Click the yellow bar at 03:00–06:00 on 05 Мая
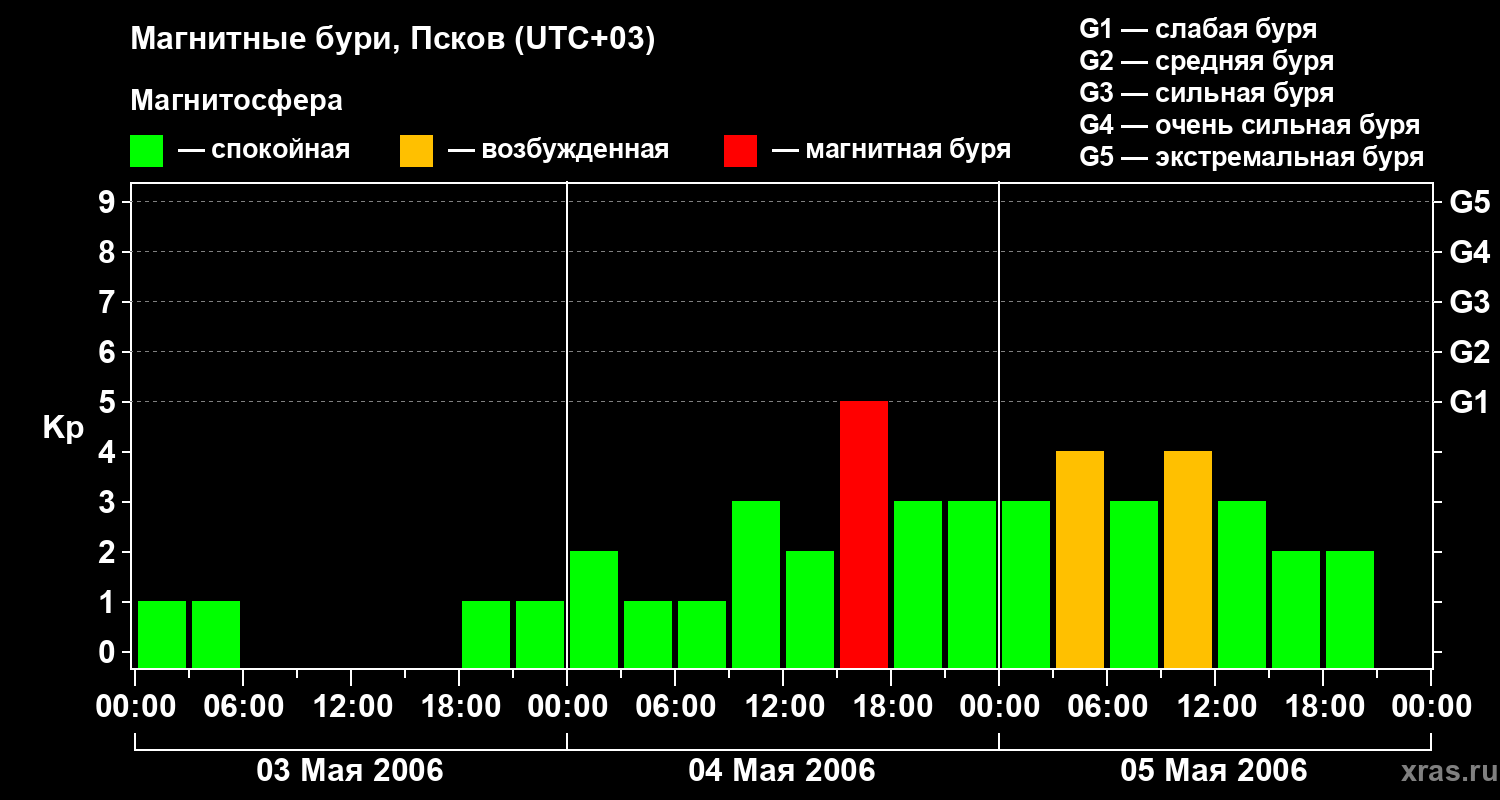Screen dimensions: 1500x800 coord(1080,559)
